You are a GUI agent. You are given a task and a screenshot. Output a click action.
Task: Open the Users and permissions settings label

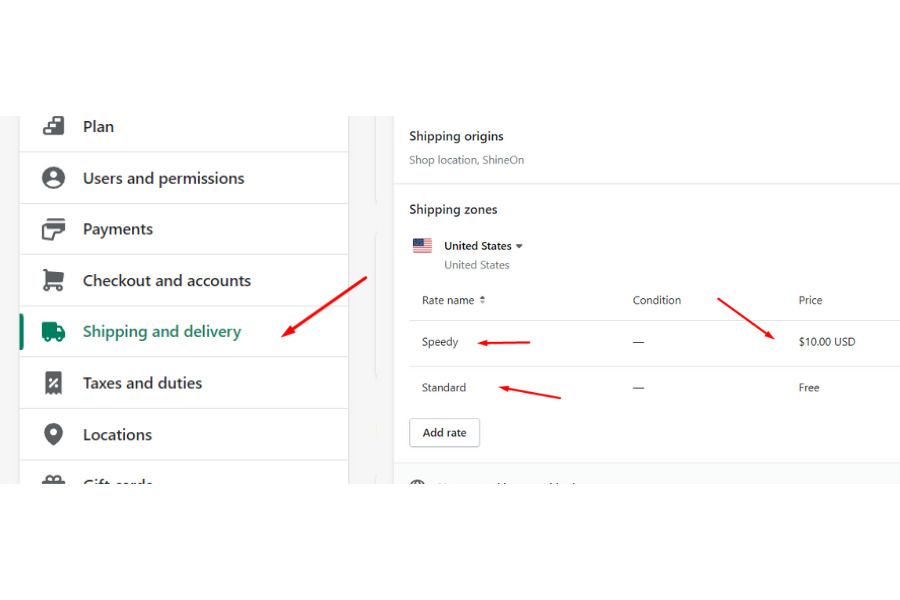[163, 178]
